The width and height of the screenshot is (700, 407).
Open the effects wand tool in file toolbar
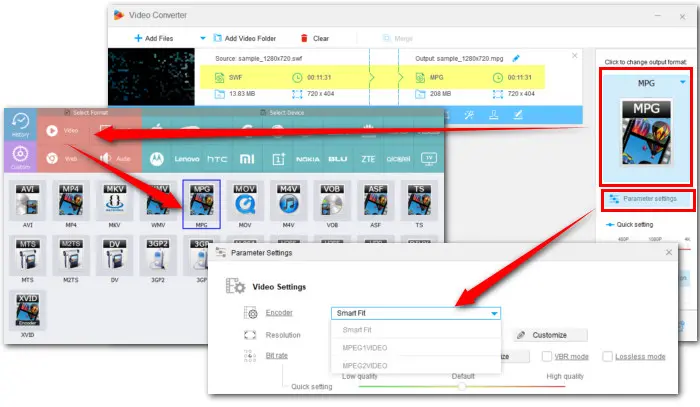point(469,115)
